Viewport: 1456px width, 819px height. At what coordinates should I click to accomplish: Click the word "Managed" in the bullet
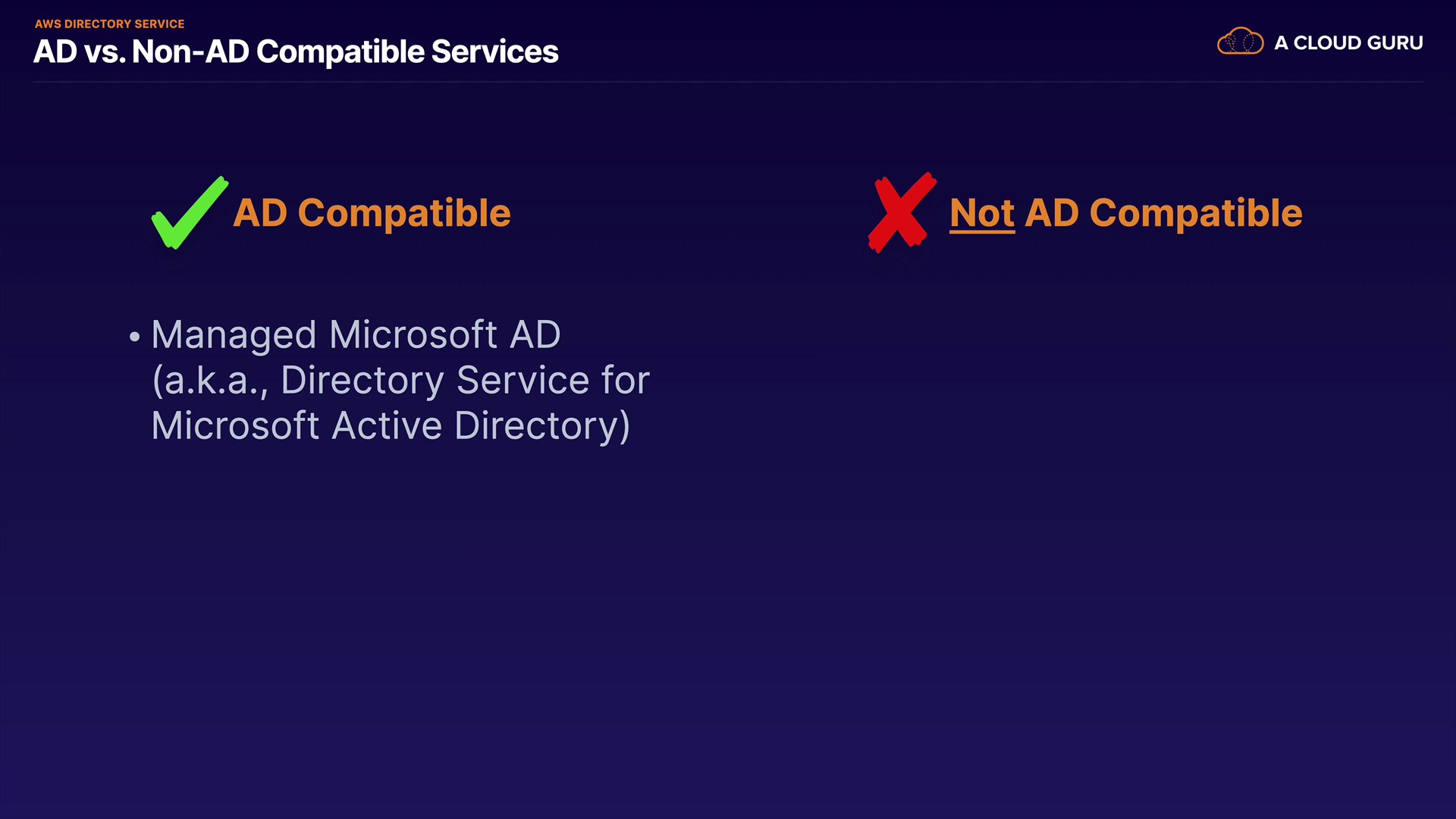tap(234, 334)
